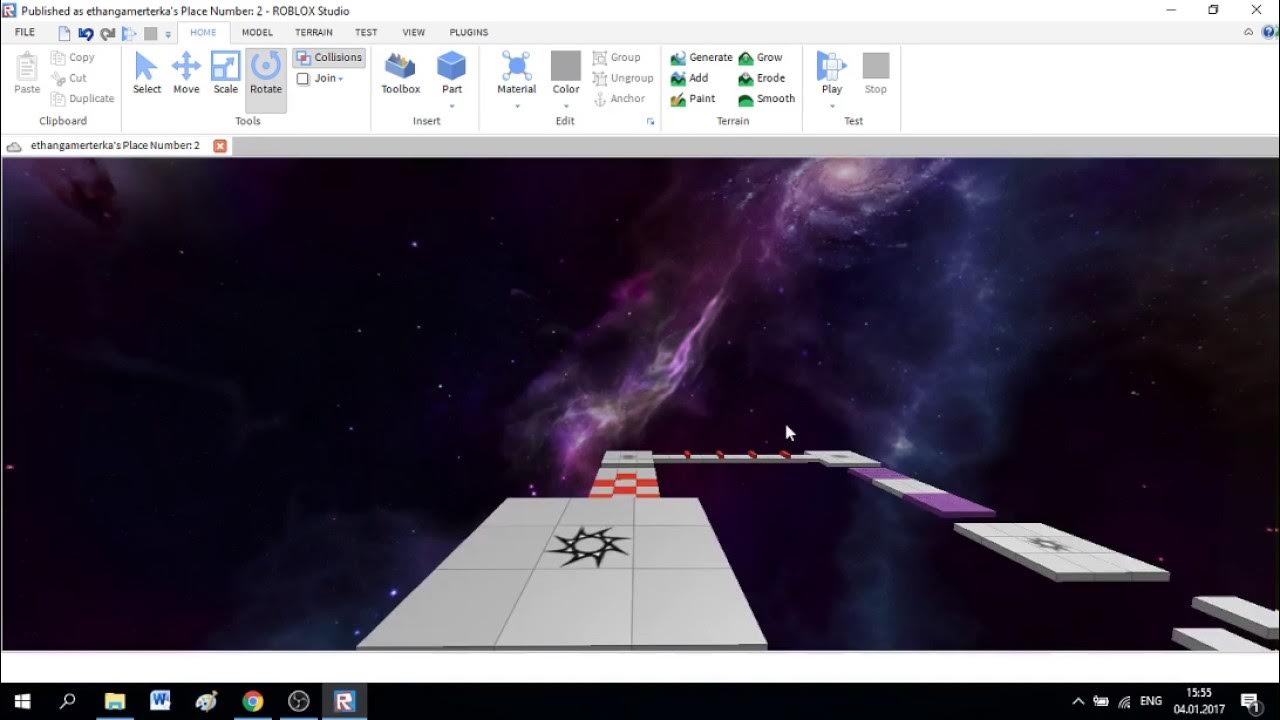Click quick access Play icon
1280x720 pixels.
[129, 33]
